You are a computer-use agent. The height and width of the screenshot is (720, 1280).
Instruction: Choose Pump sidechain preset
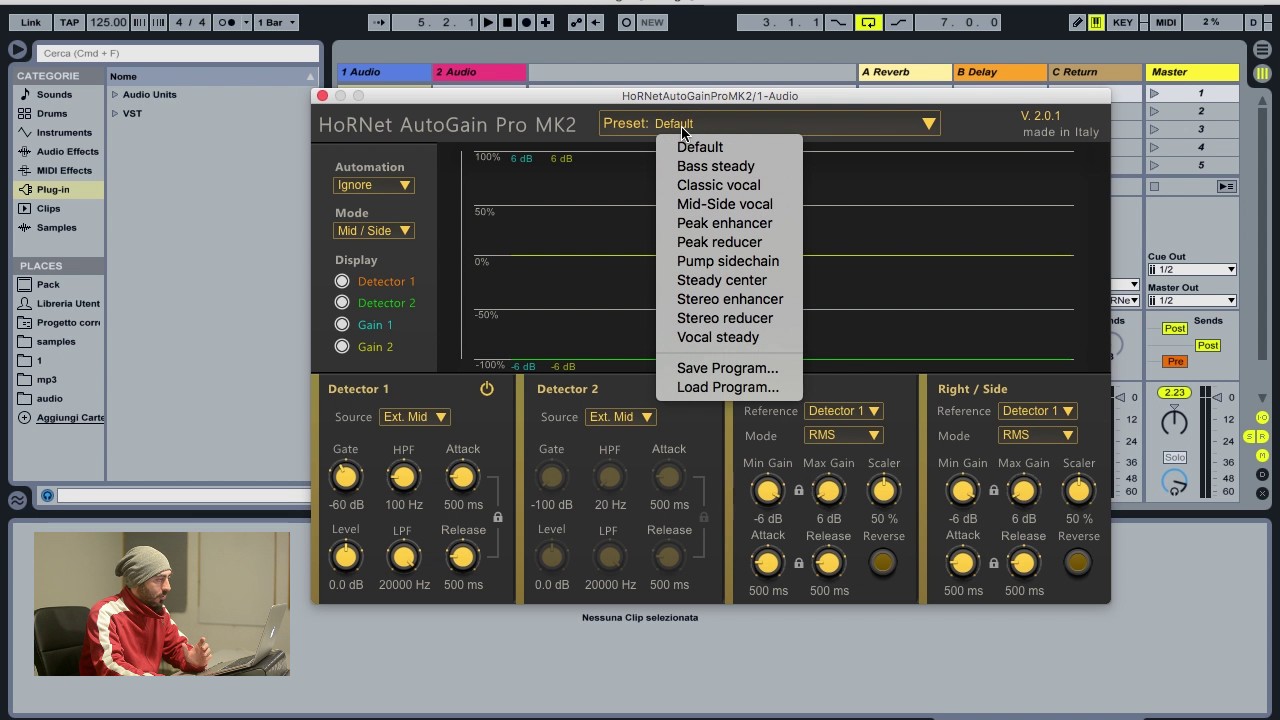pos(727,261)
